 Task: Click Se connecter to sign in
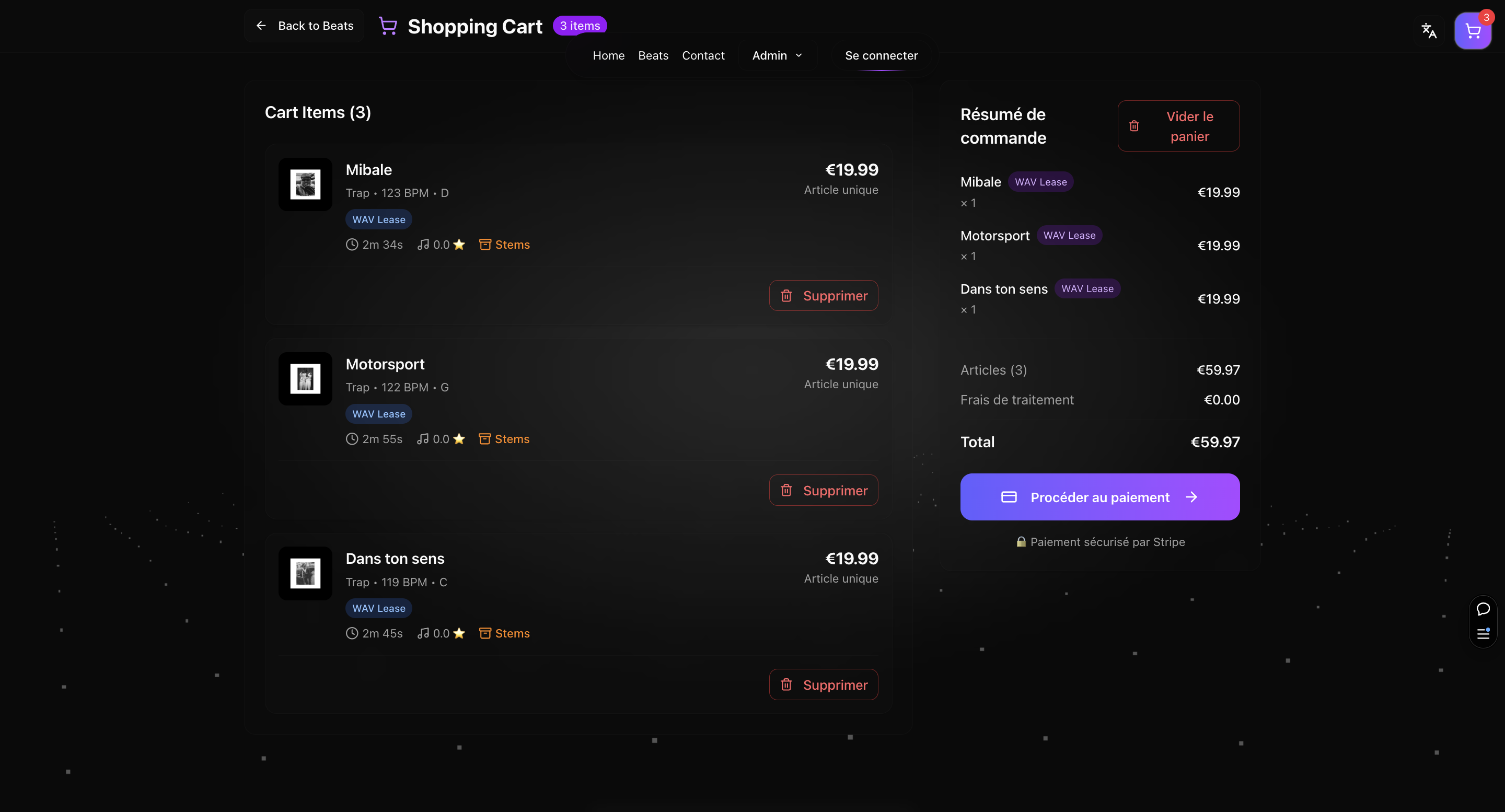pyautogui.click(x=881, y=55)
